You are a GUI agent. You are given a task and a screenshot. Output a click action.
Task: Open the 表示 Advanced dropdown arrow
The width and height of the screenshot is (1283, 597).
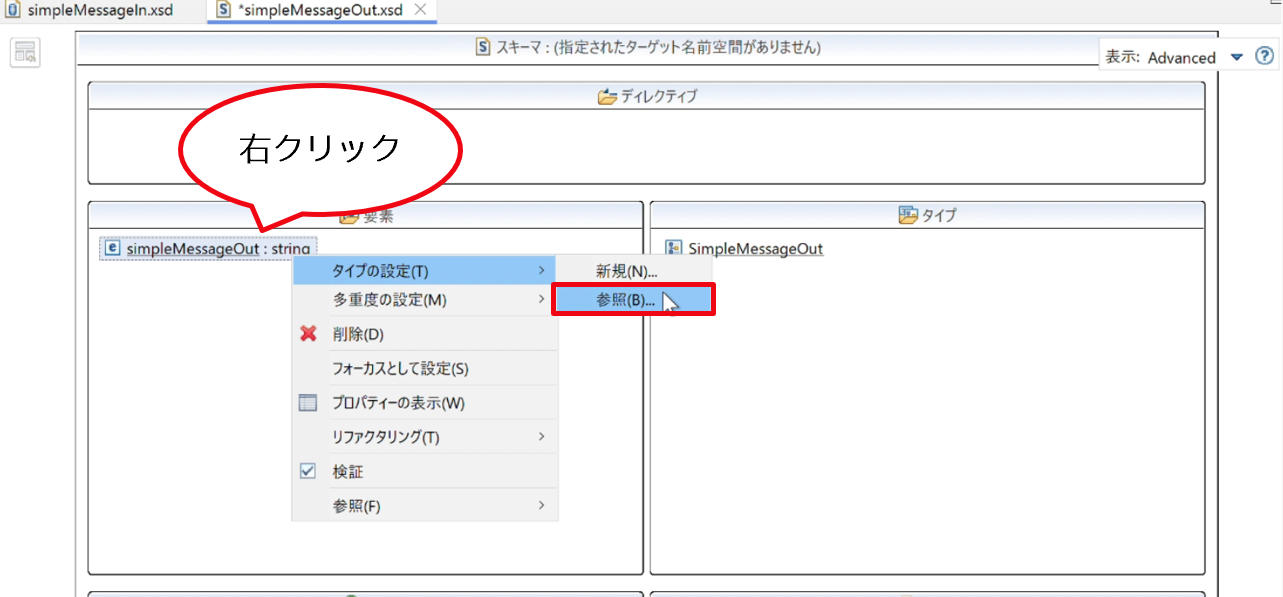pos(1236,58)
